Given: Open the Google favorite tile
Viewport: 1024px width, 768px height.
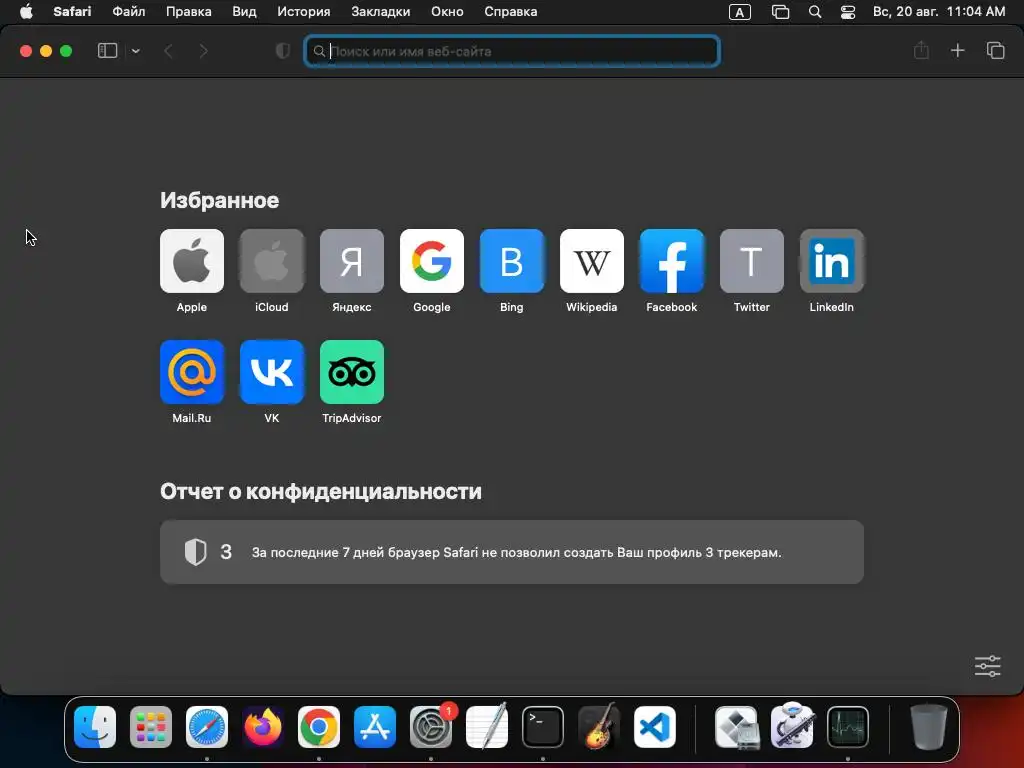Looking at the screenshot, I should click(x=432, y=261).
